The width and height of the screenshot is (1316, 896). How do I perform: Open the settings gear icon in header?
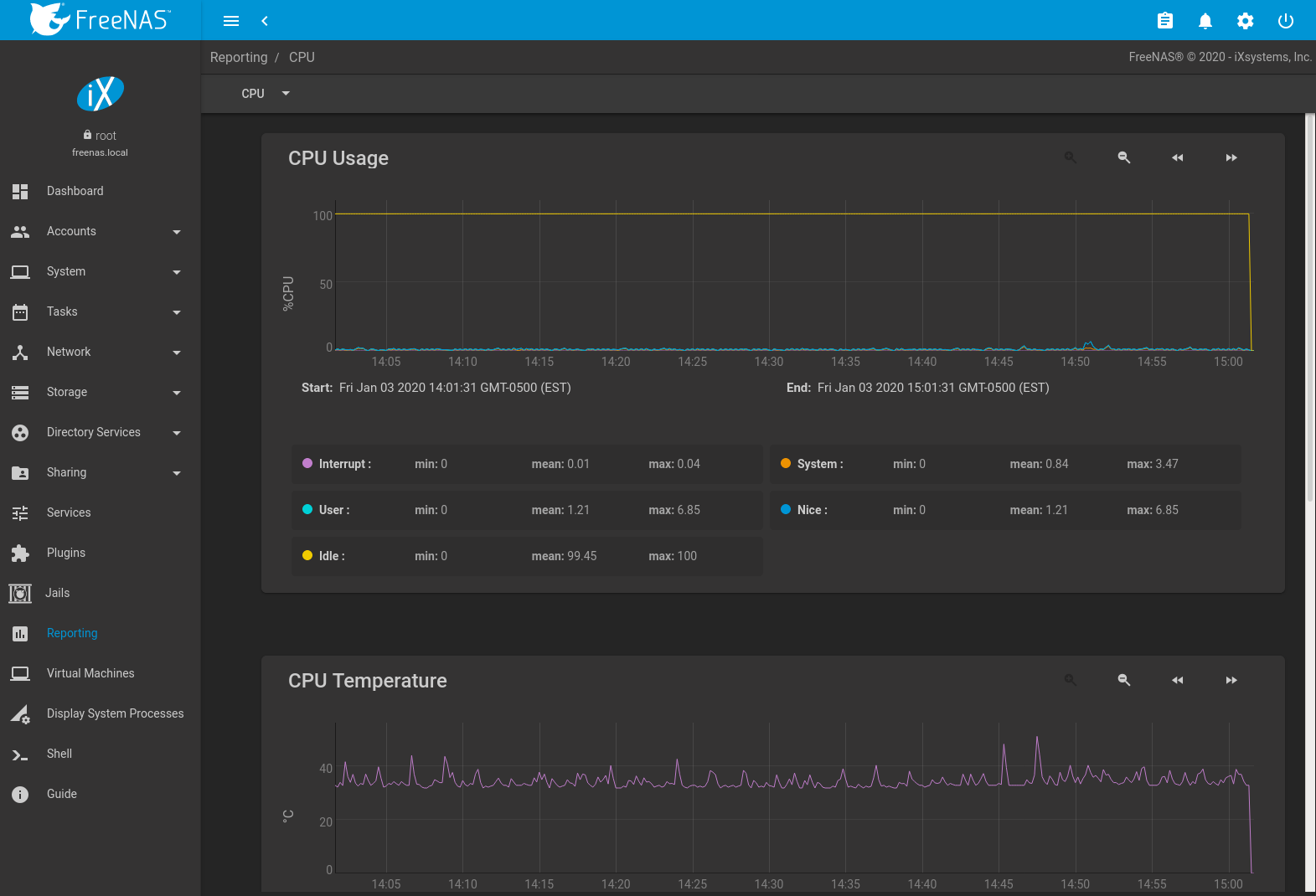1245,21
